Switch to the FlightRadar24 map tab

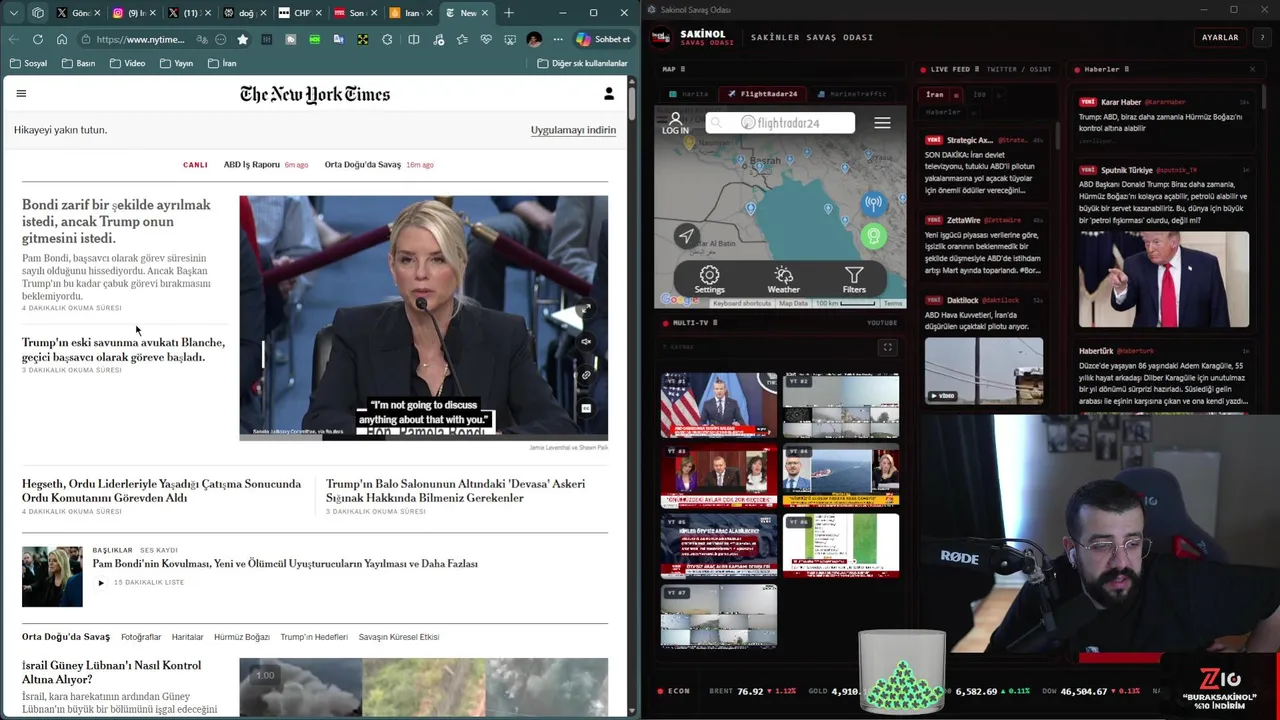click(763, 94)
